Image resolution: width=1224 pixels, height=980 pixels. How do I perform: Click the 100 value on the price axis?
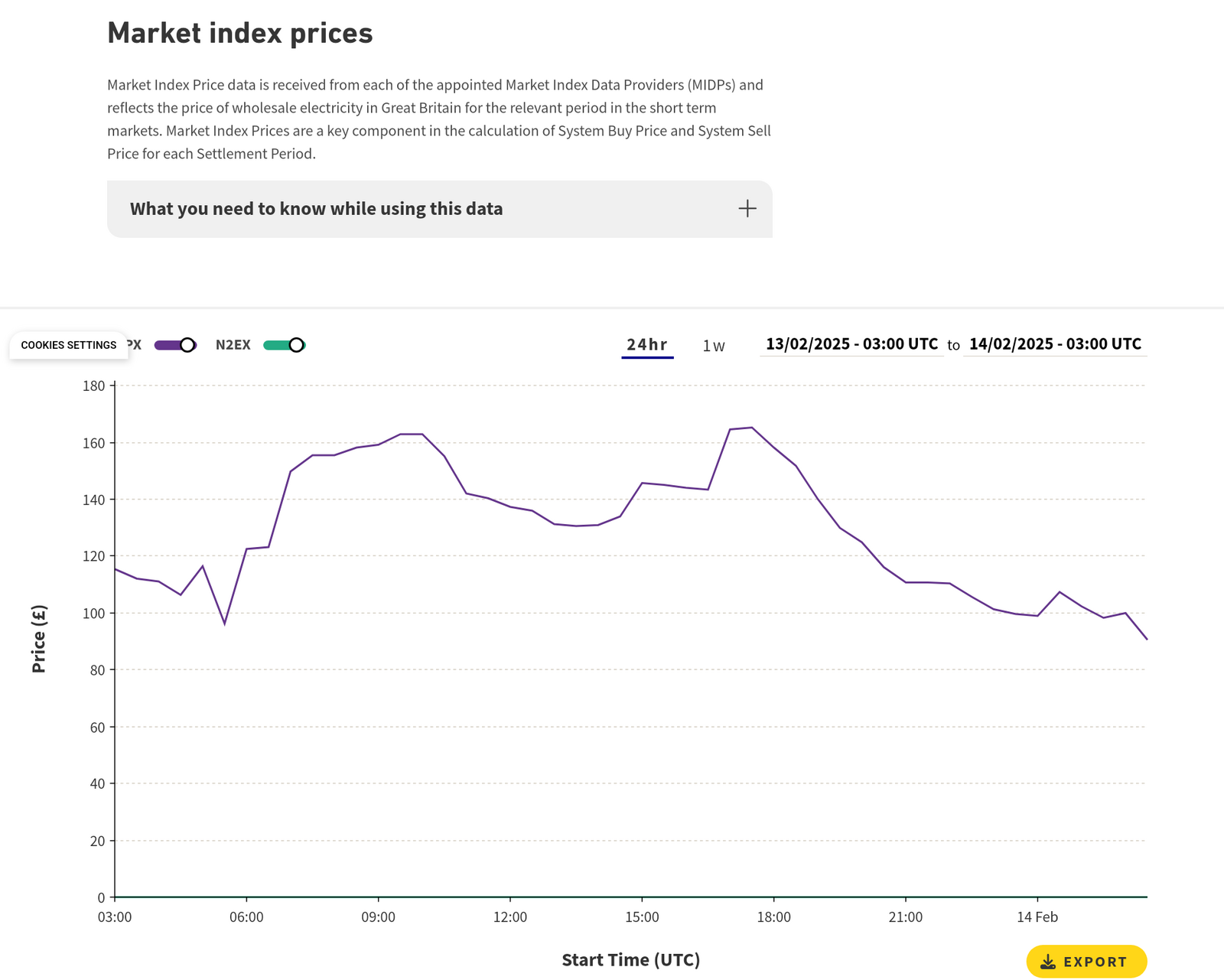(94, 614)
